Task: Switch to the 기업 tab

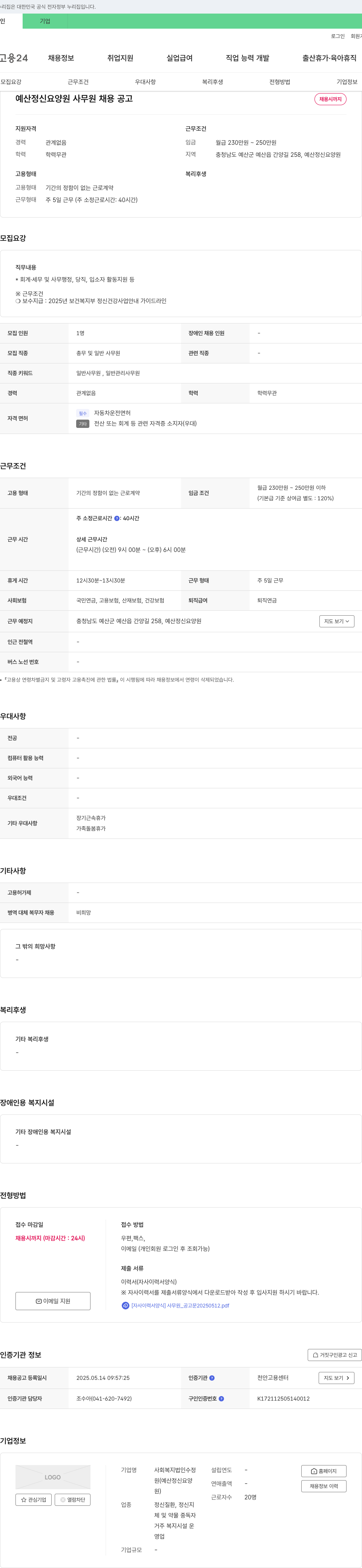Action: [x=45, y=21]
